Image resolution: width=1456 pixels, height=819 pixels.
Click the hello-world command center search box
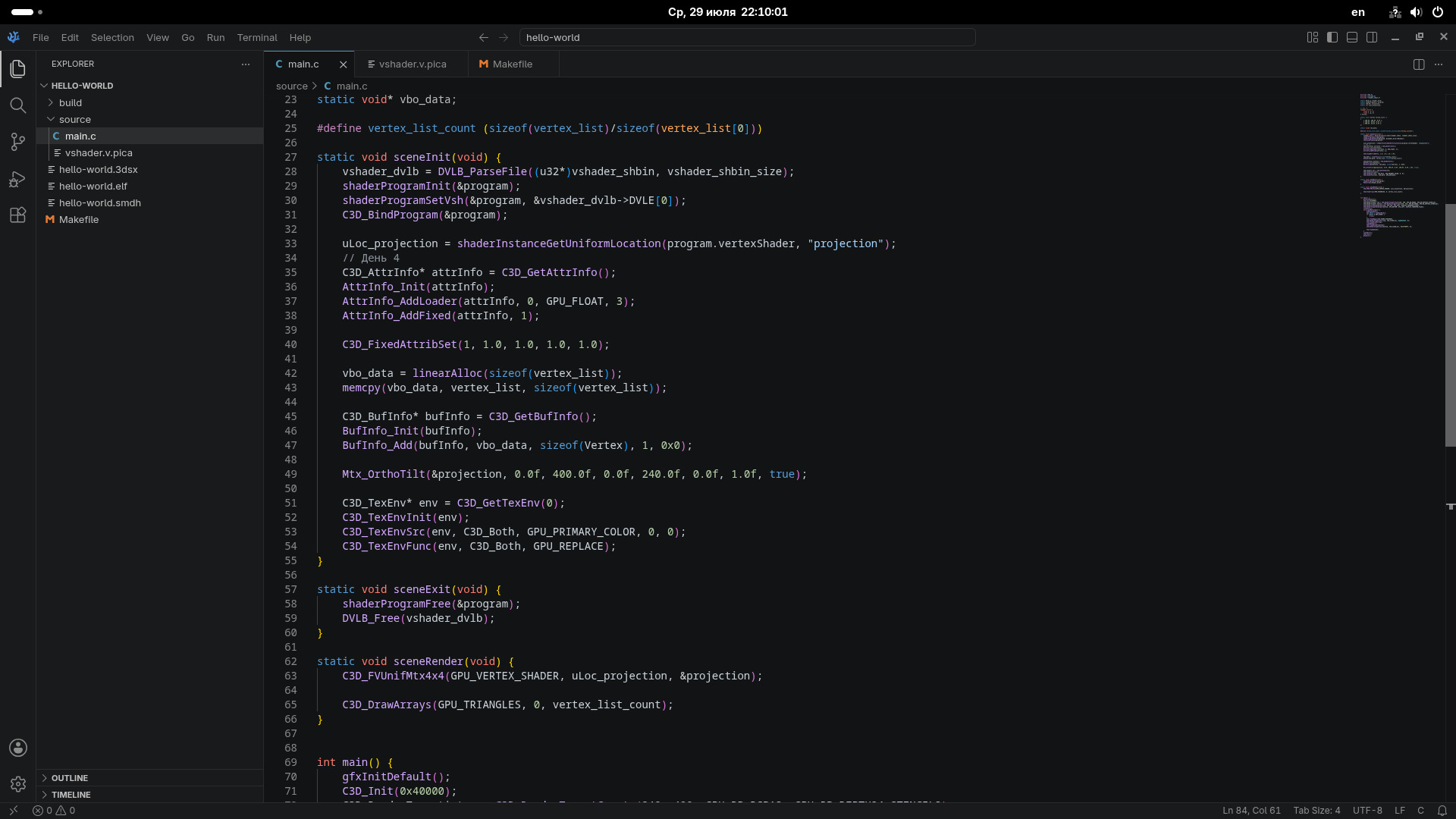[747, 37]
